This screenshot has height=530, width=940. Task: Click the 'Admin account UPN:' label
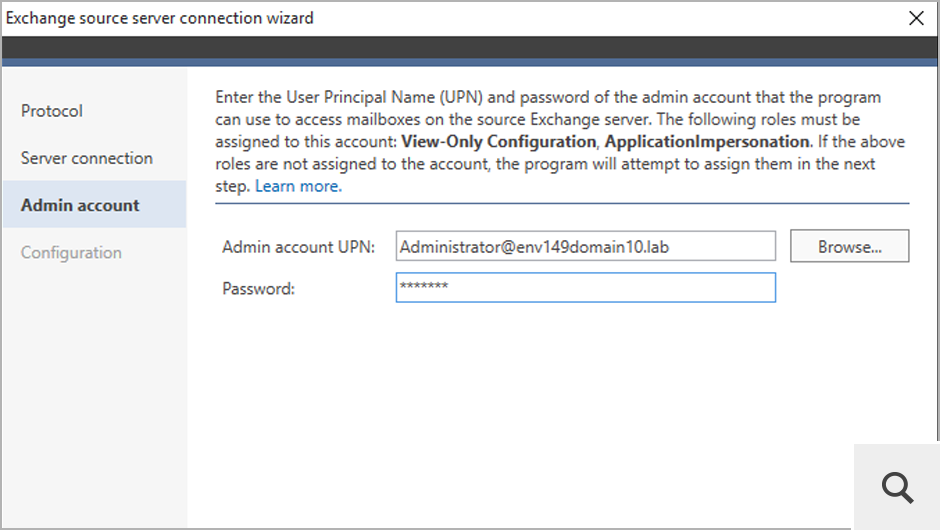click(299, 247)
